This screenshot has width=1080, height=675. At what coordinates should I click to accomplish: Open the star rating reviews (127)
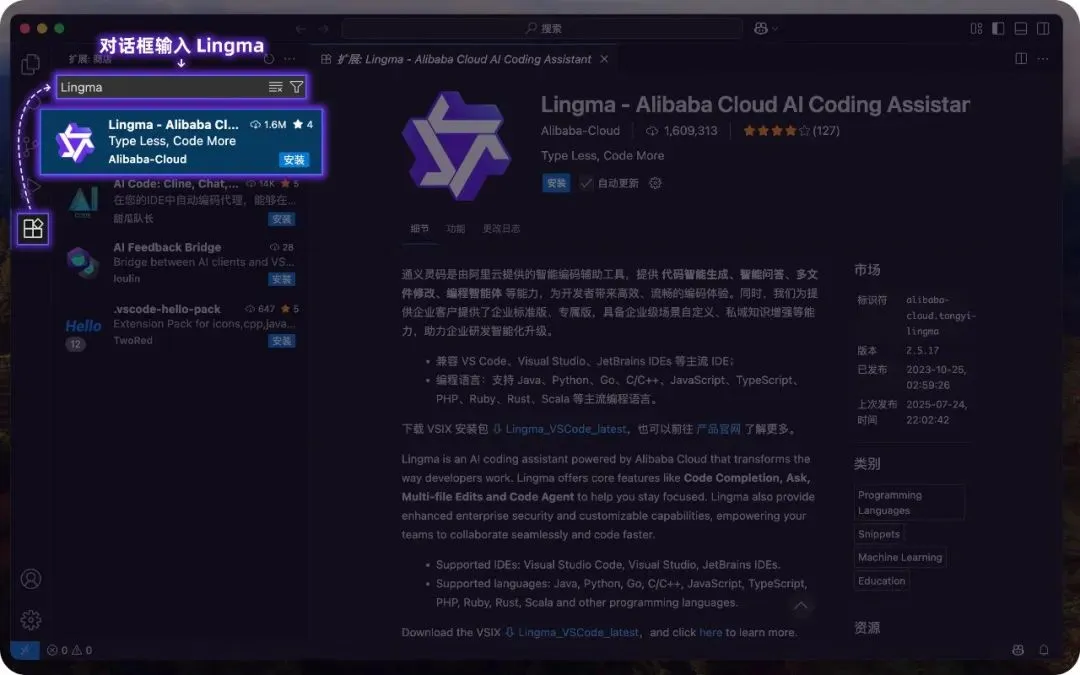click(791, 130)
